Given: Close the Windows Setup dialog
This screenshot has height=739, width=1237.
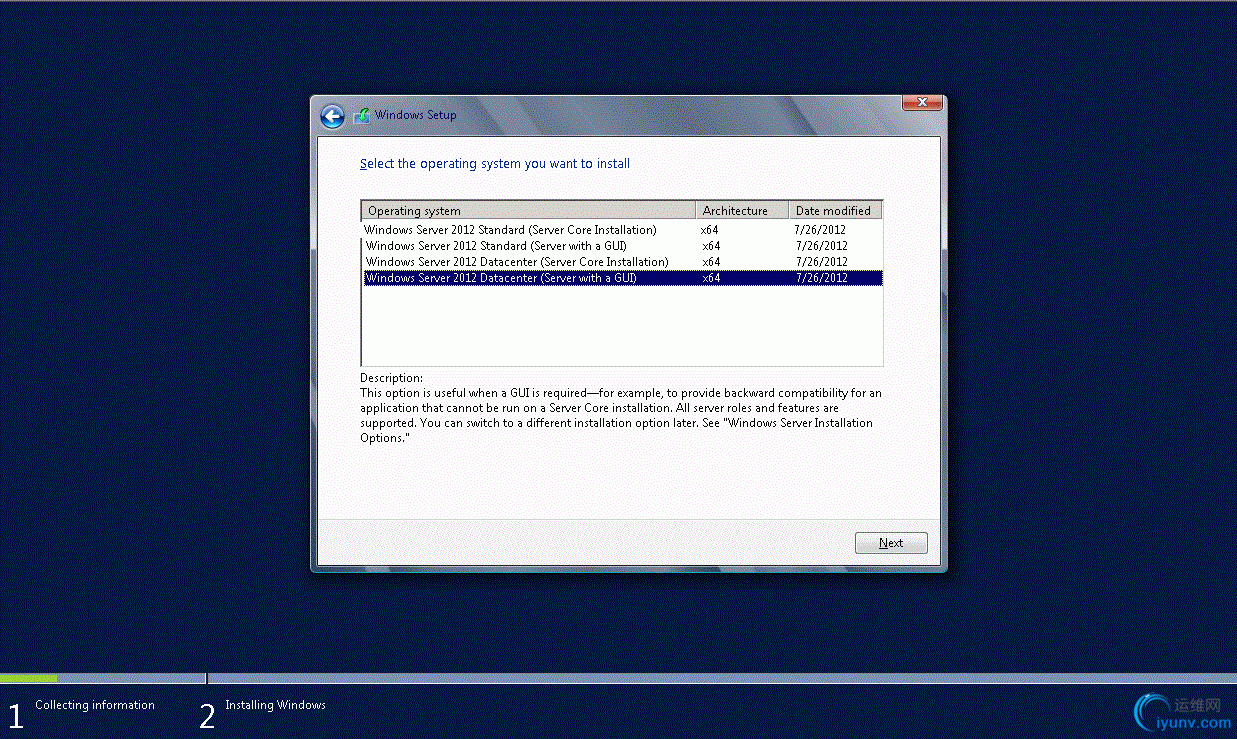Looking at the screenshot, I should coord(922,102).
